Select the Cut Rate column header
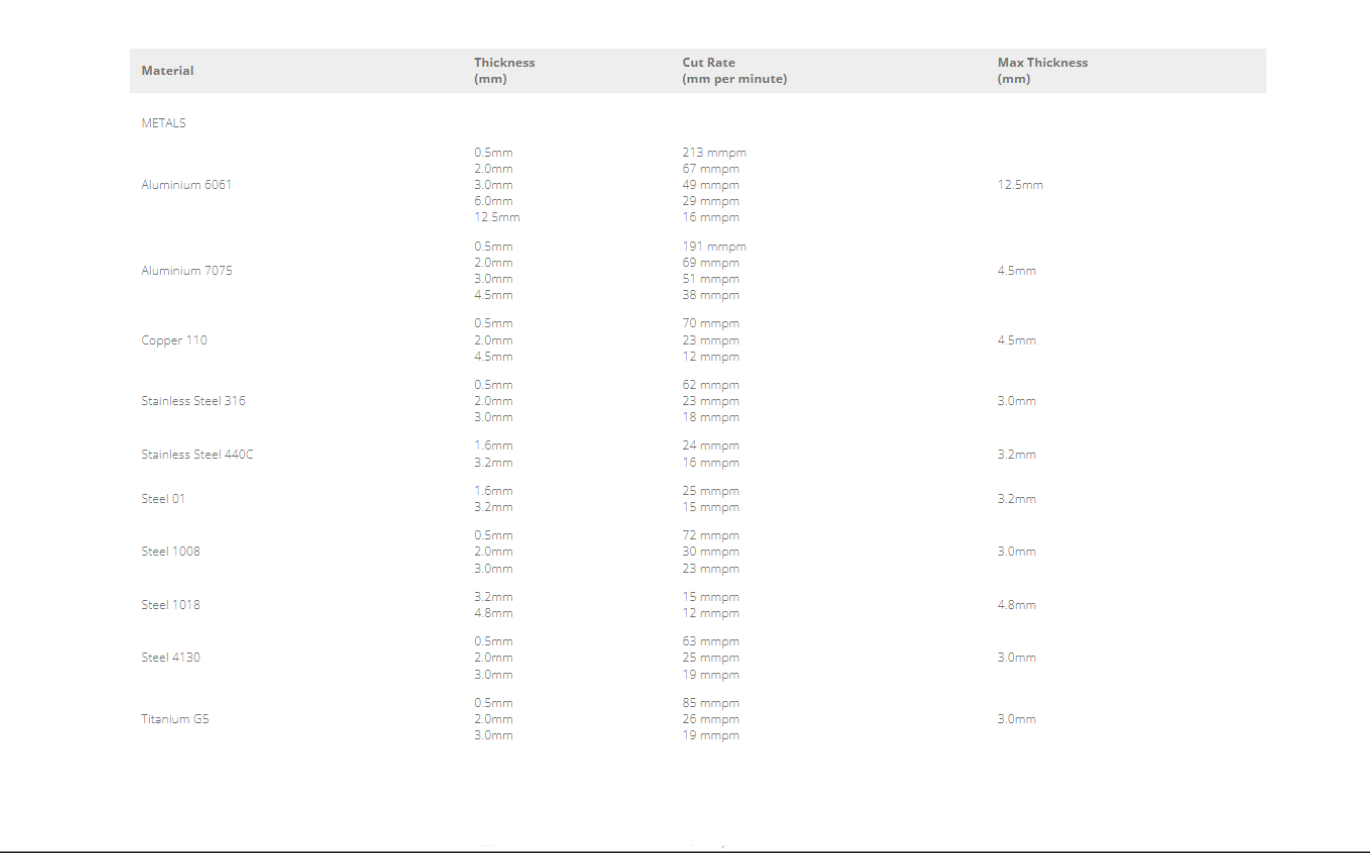The height and width of the screenshot is (853, 1370). pos(734,70)
